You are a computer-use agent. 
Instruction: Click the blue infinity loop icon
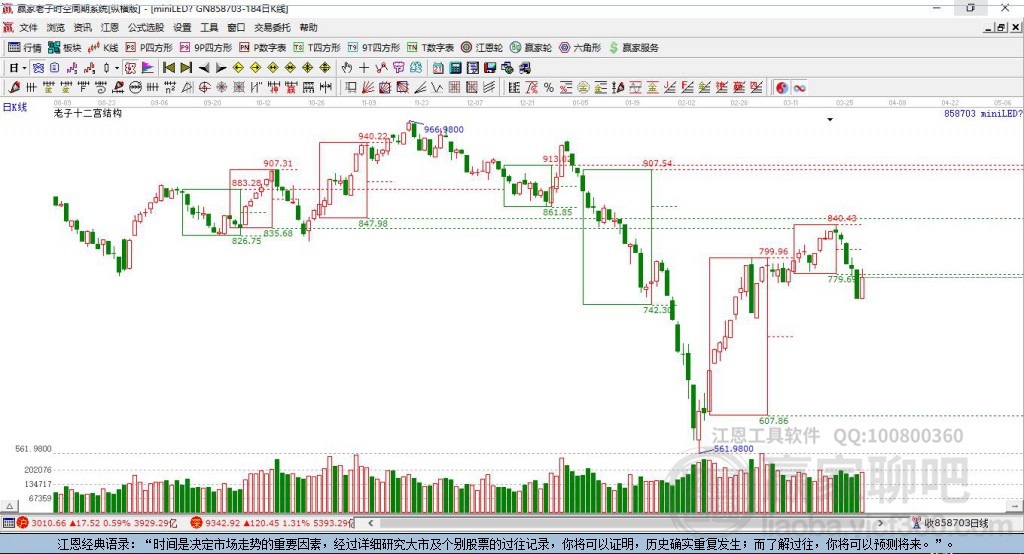pyautogui.click(x=799, y=88)
